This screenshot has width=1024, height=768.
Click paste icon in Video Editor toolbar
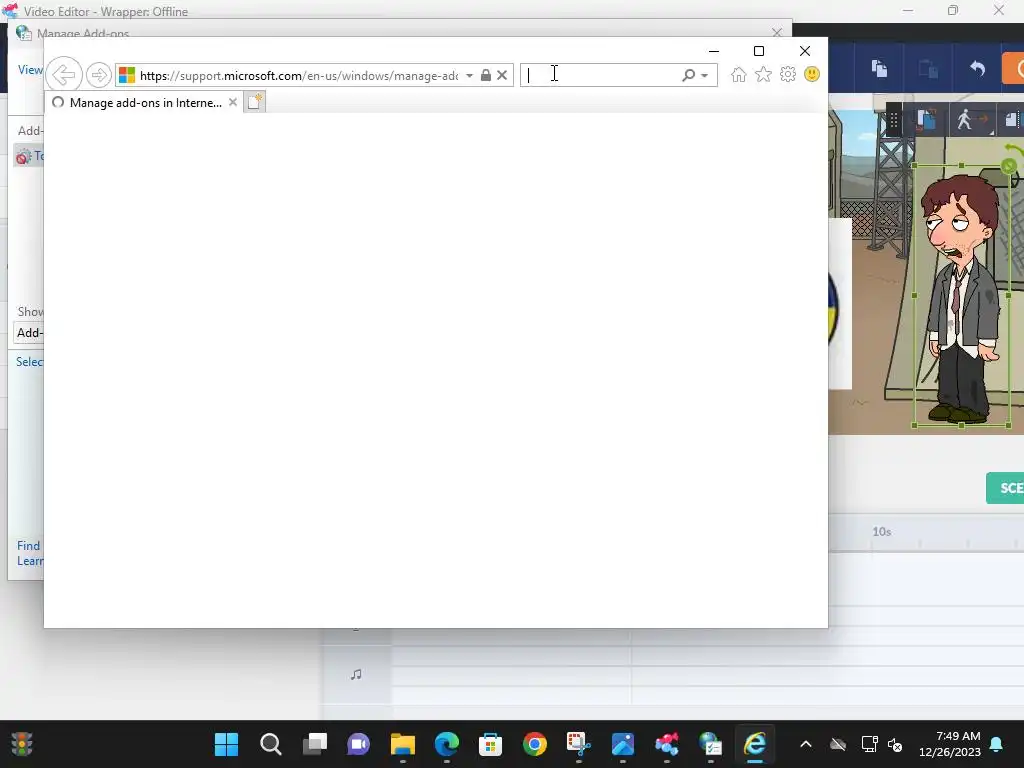coord(928,68)
